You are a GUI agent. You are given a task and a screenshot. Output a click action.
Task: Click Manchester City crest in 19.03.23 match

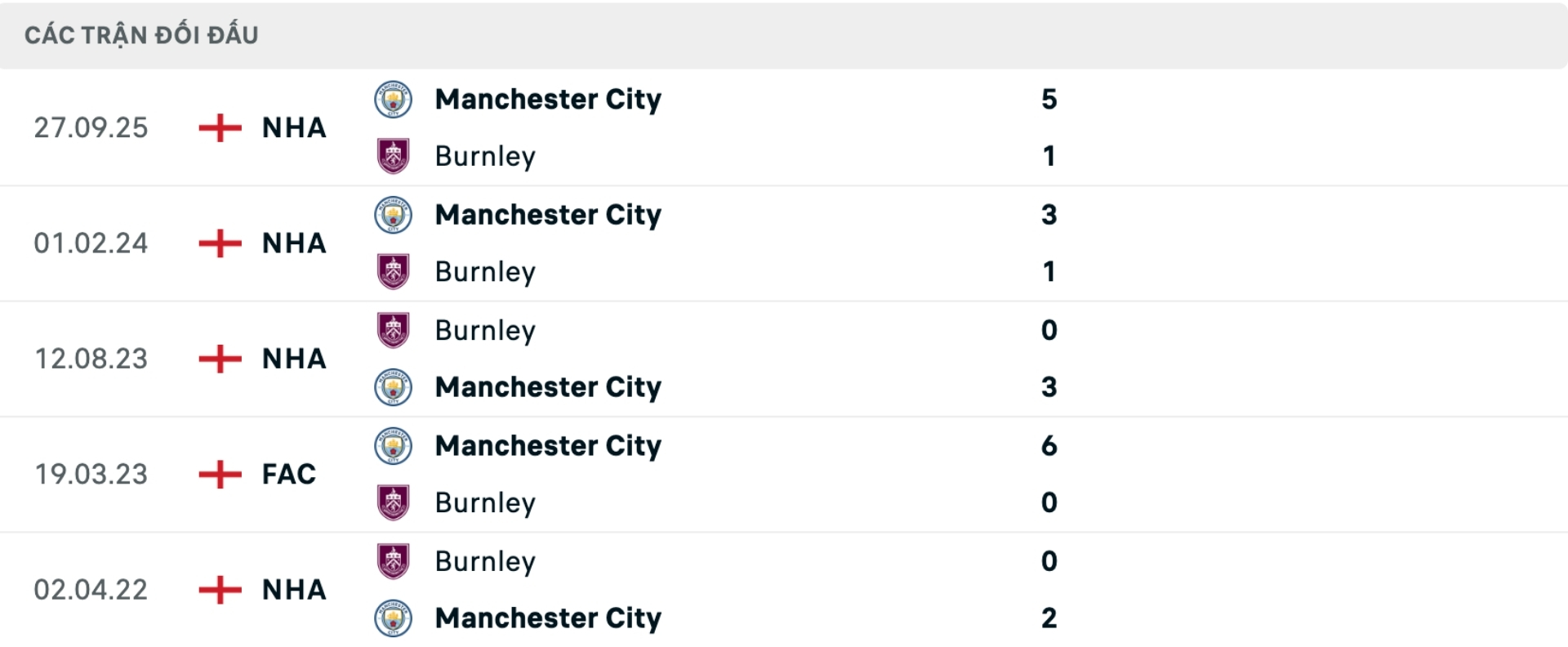393,446
